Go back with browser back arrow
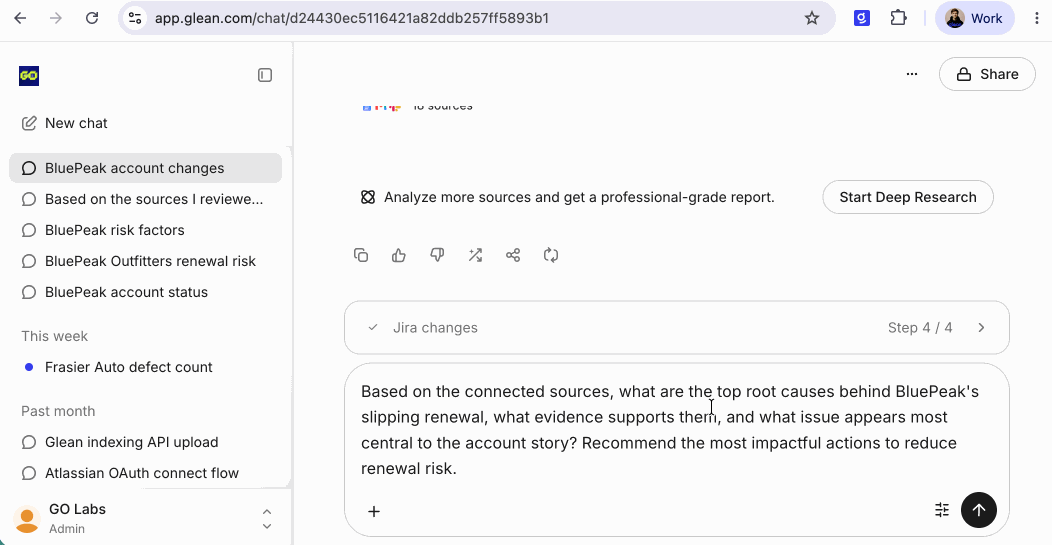Screen dimensions: 1052x545 tap(20, 18)
